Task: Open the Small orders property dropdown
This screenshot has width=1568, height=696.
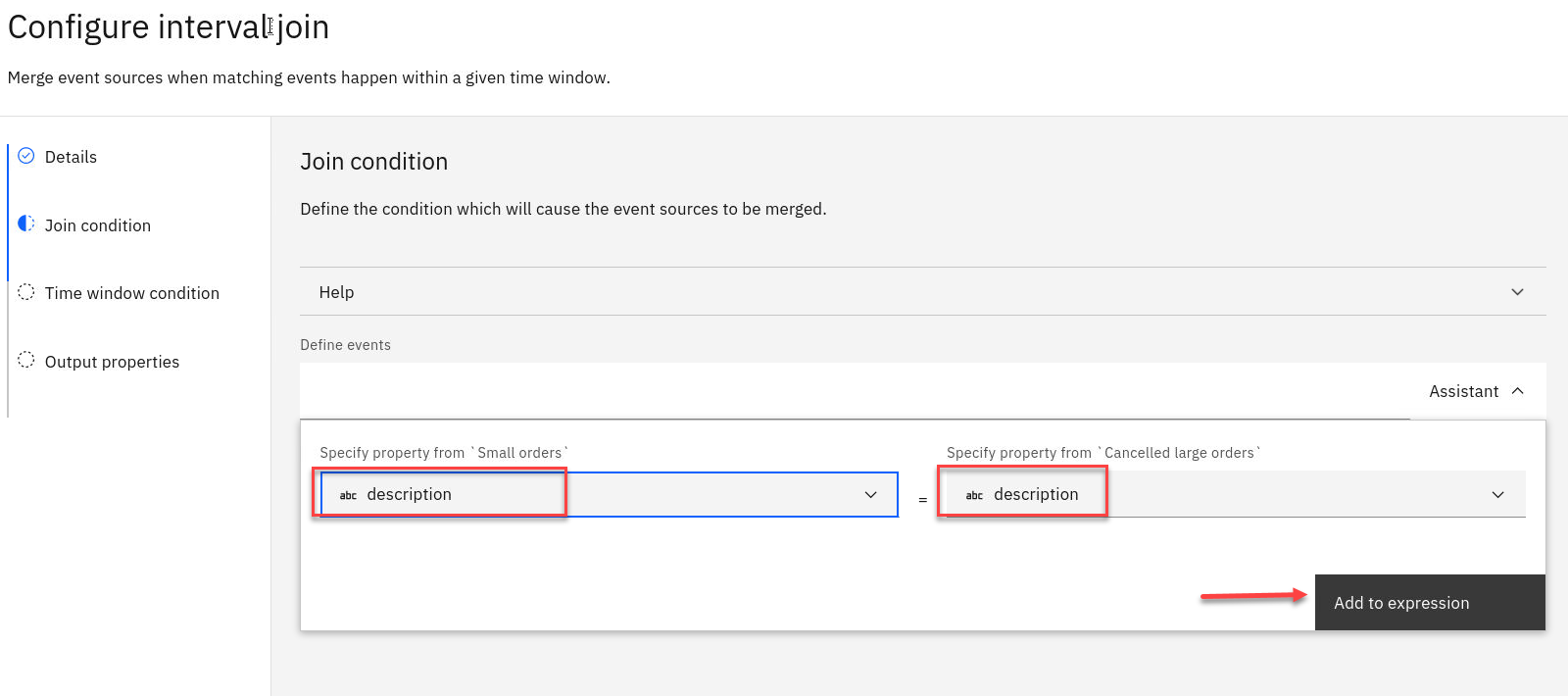Action: (x=608, y=494)
